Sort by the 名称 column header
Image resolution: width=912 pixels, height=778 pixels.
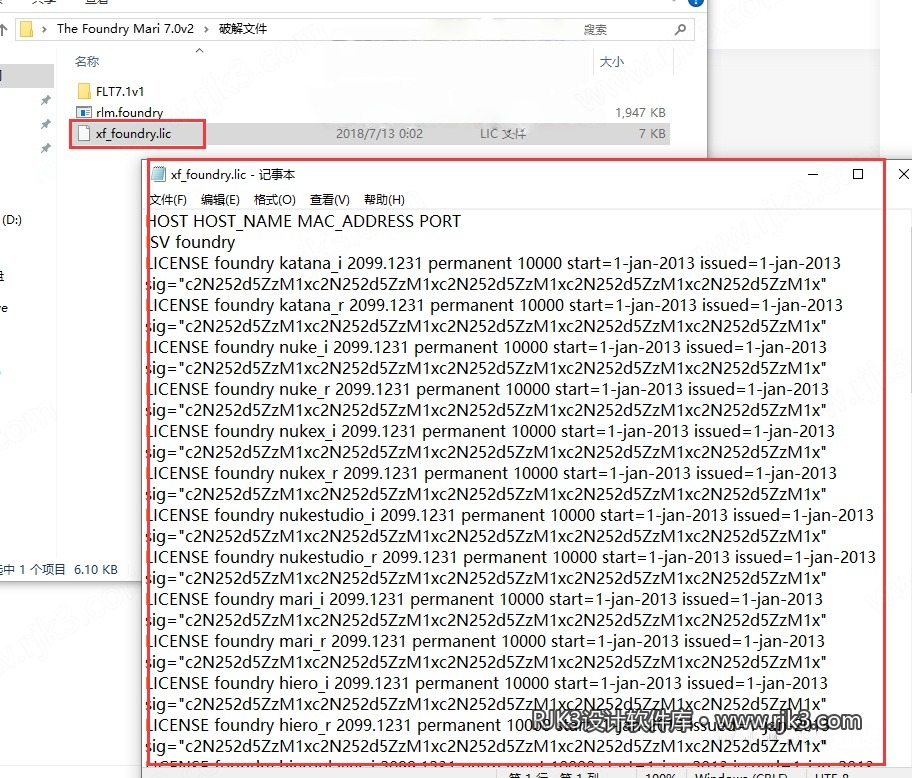(x=87, y=62)
